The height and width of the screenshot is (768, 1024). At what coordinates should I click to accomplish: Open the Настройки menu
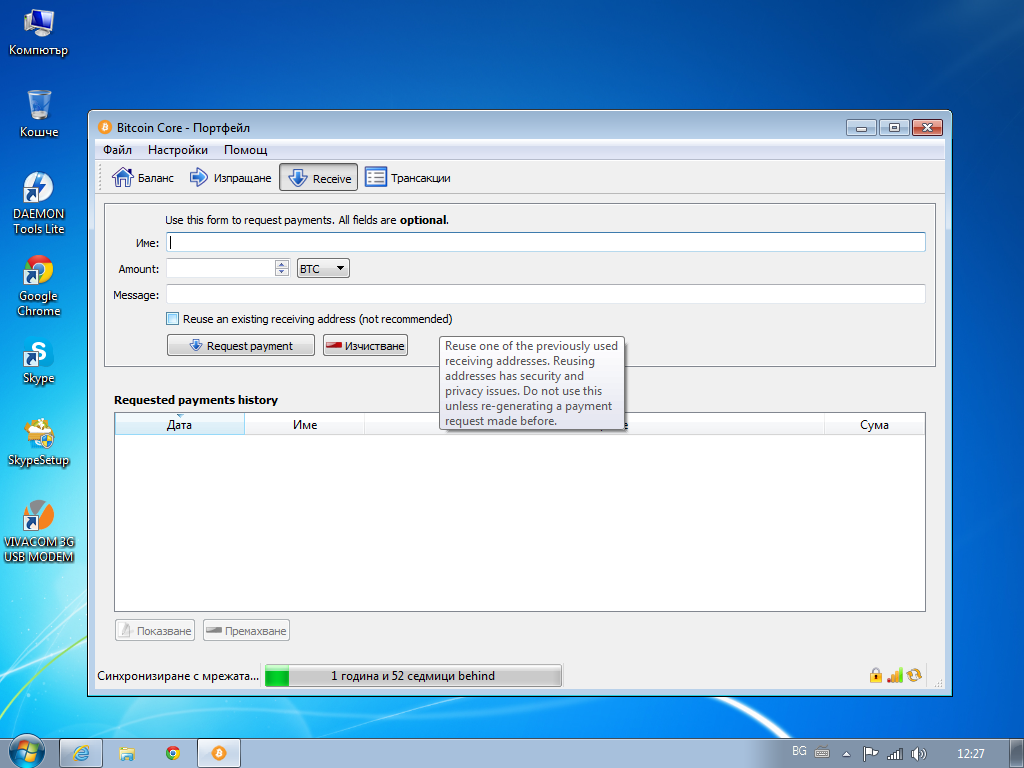click(x=178, y=150)
